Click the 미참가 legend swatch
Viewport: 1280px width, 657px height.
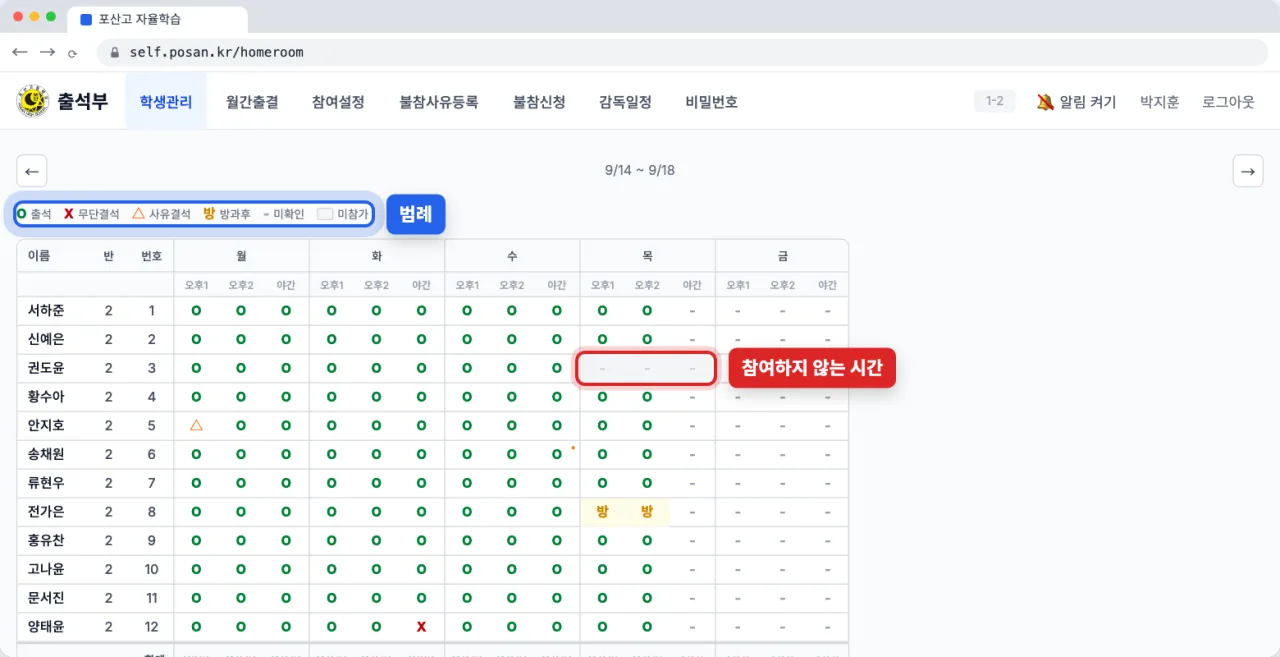325,214
